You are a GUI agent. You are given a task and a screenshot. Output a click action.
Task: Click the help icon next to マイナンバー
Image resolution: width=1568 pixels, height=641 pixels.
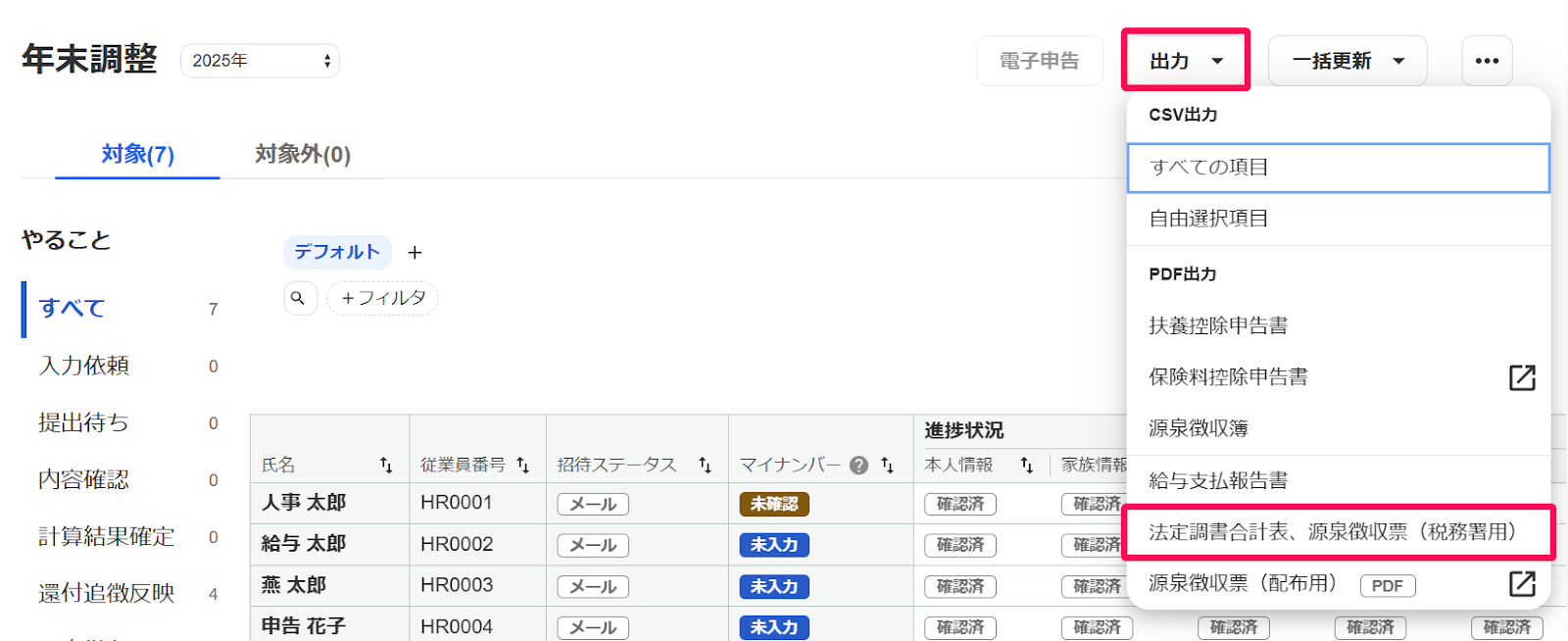(x=859, y=466)
